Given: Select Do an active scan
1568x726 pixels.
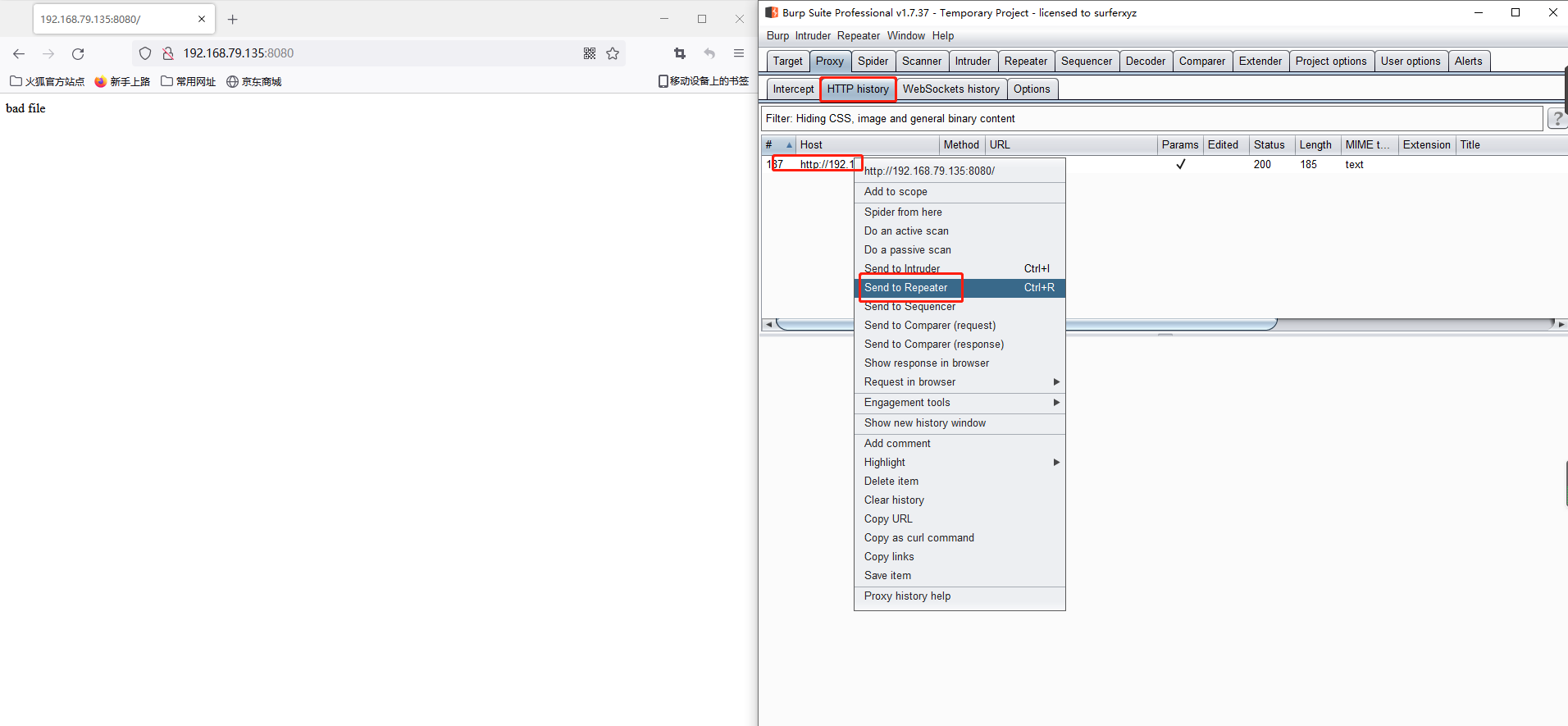Looking at the screenshot, I should pyautogui.click(x=959, y=231).
